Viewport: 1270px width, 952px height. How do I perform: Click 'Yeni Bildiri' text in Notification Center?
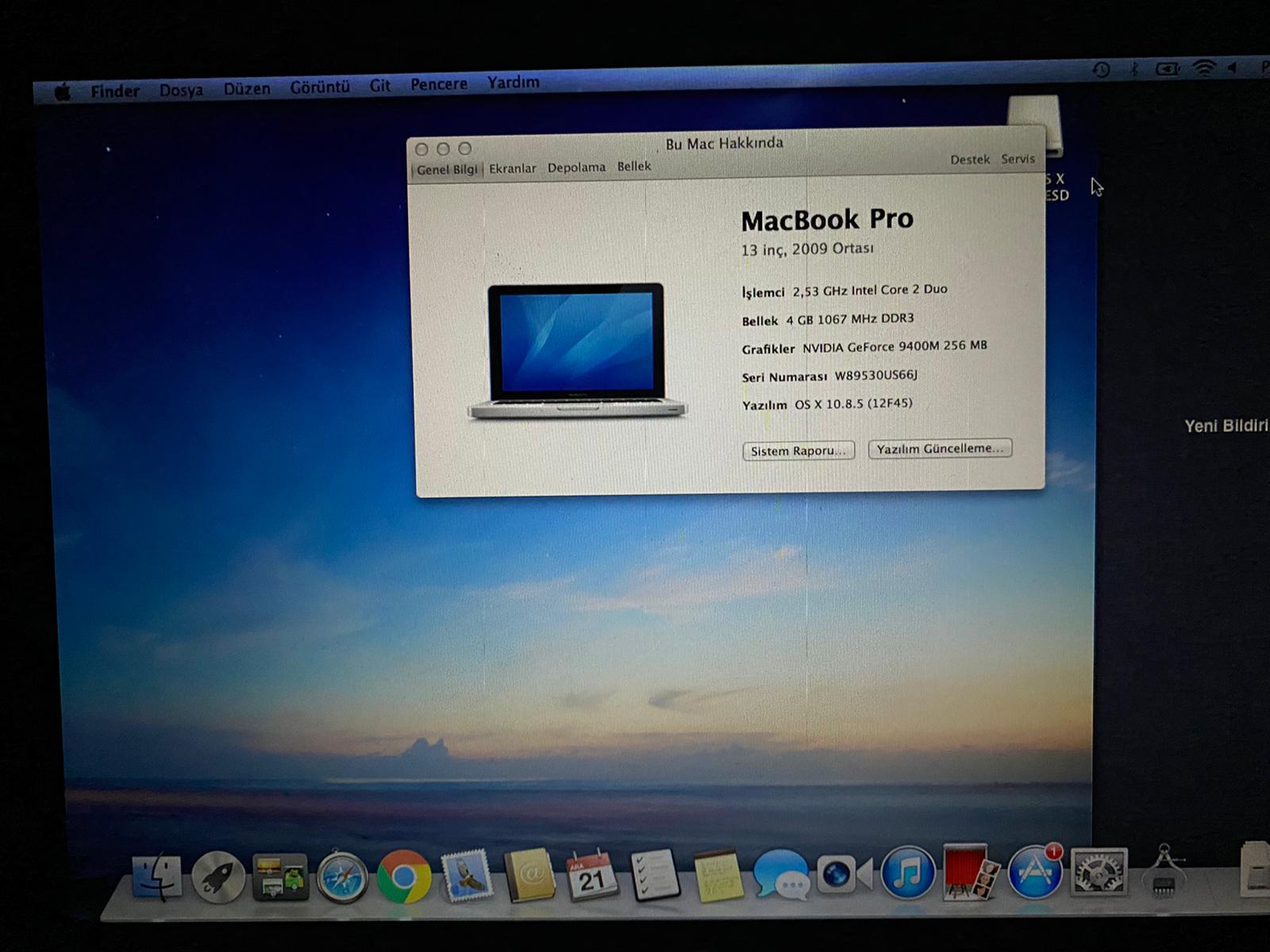tap(1226, 426)
